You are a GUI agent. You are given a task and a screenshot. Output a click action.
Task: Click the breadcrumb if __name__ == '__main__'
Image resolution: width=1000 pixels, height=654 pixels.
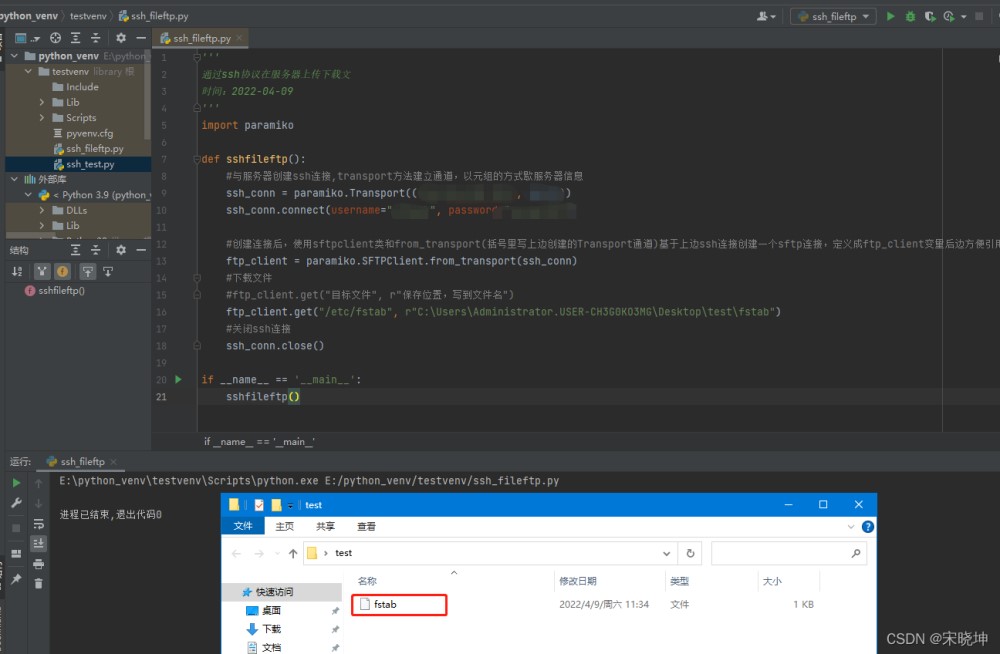coord(259,442)
